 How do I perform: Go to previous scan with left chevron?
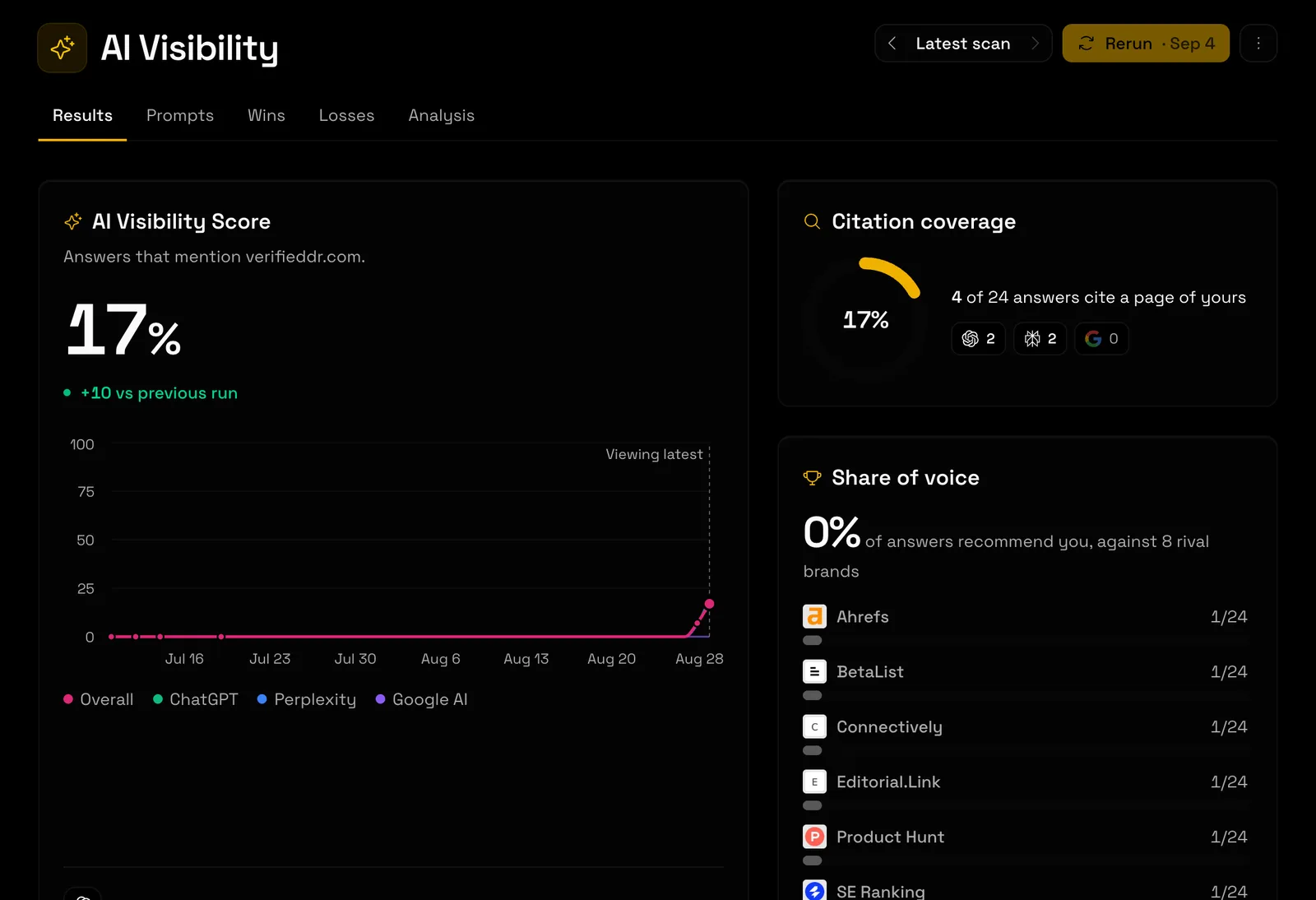[892, 43]
